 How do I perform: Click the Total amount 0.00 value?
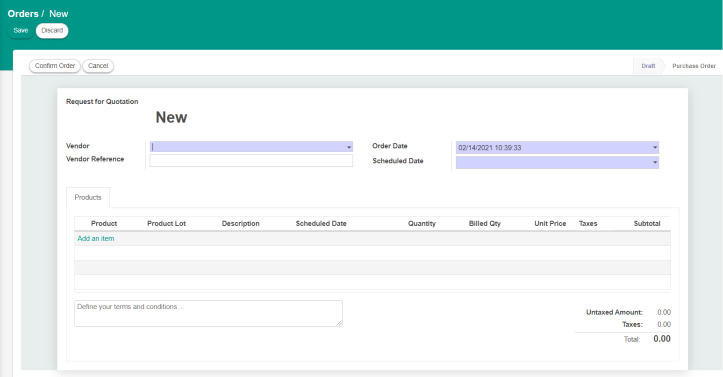click(x=662, y=339)
